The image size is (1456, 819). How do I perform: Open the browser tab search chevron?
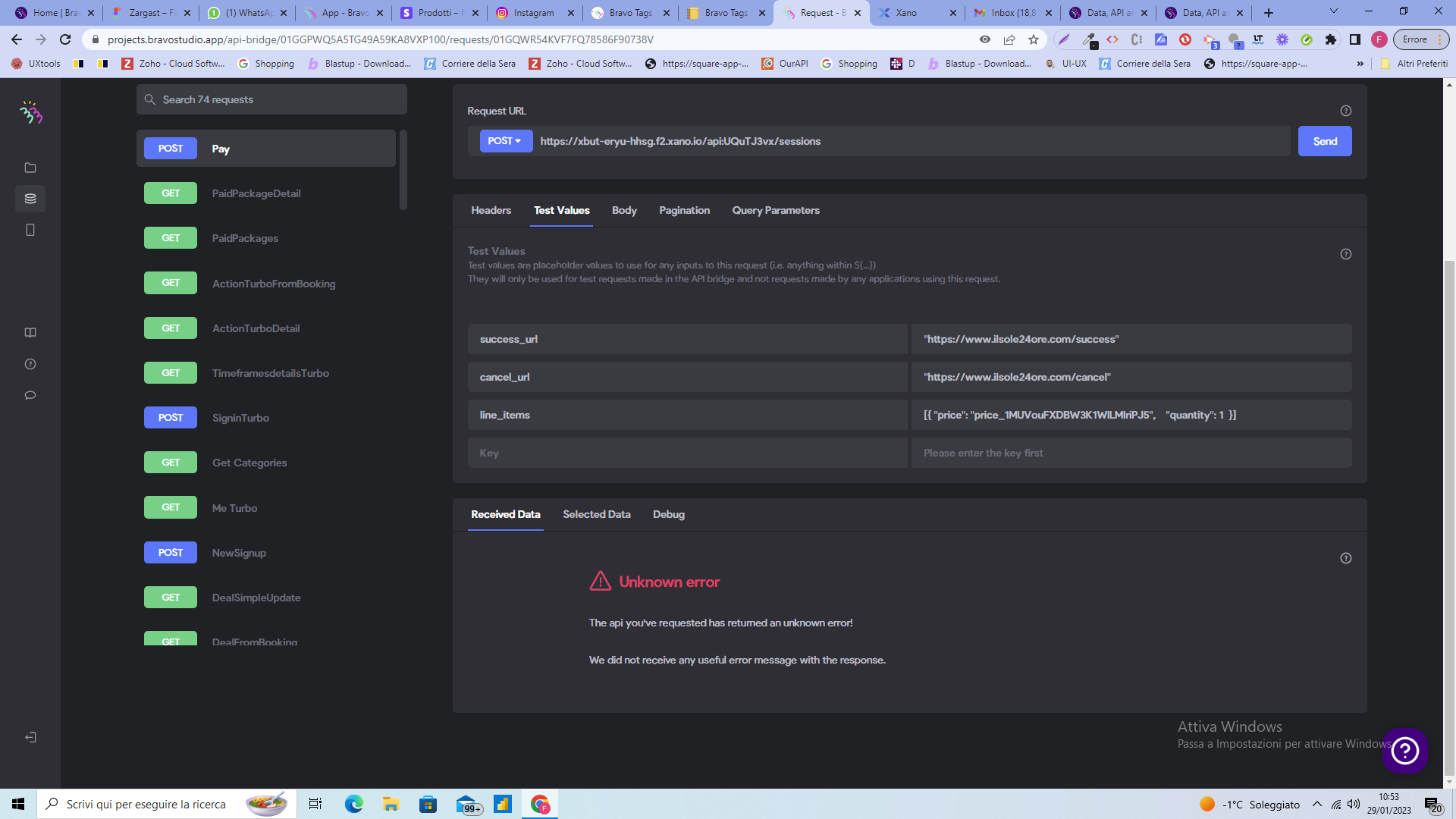point(1334,11)
